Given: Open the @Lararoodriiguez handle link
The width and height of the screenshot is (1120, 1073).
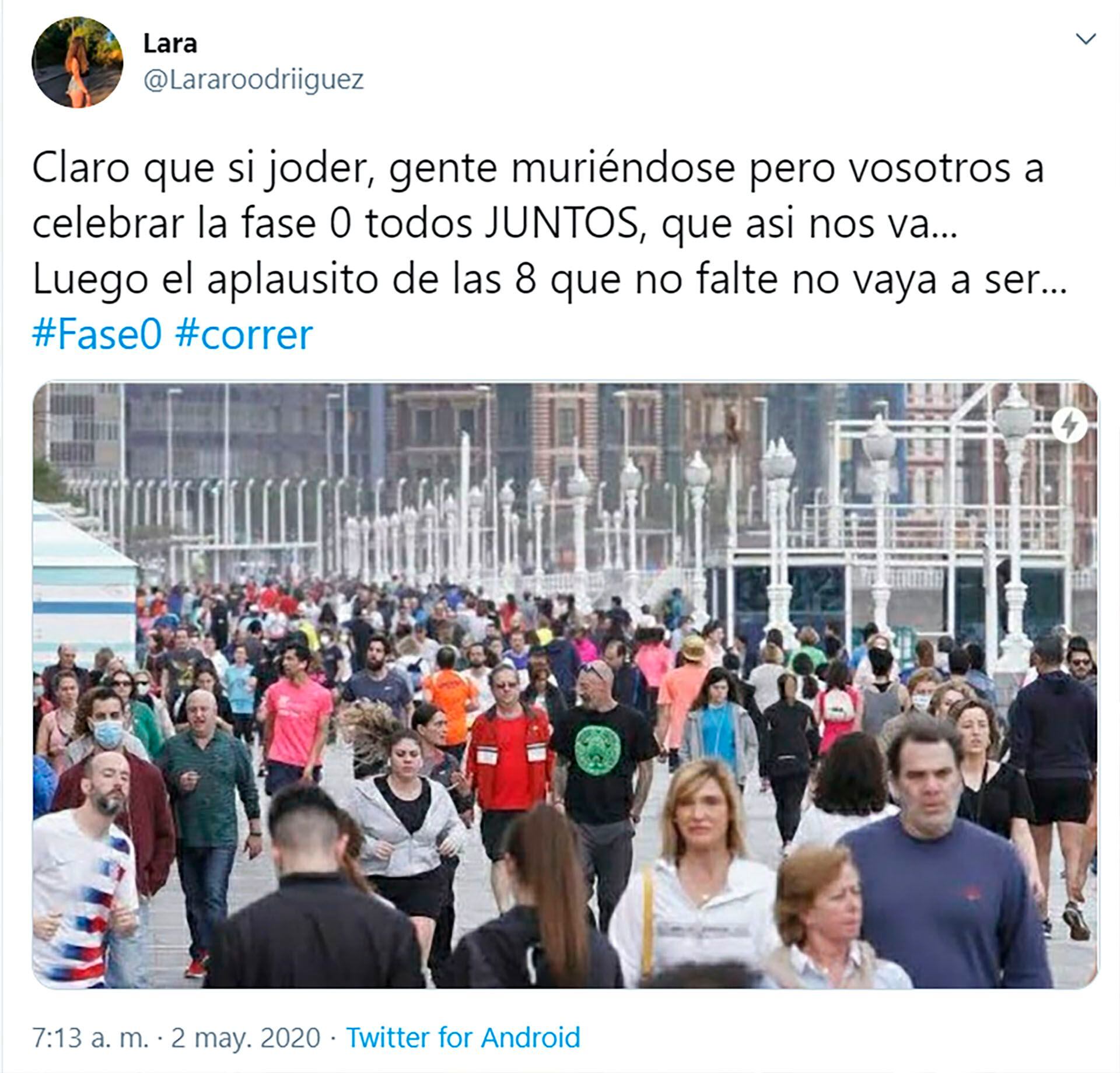Looking at the screenshot, I should point(254,79).
